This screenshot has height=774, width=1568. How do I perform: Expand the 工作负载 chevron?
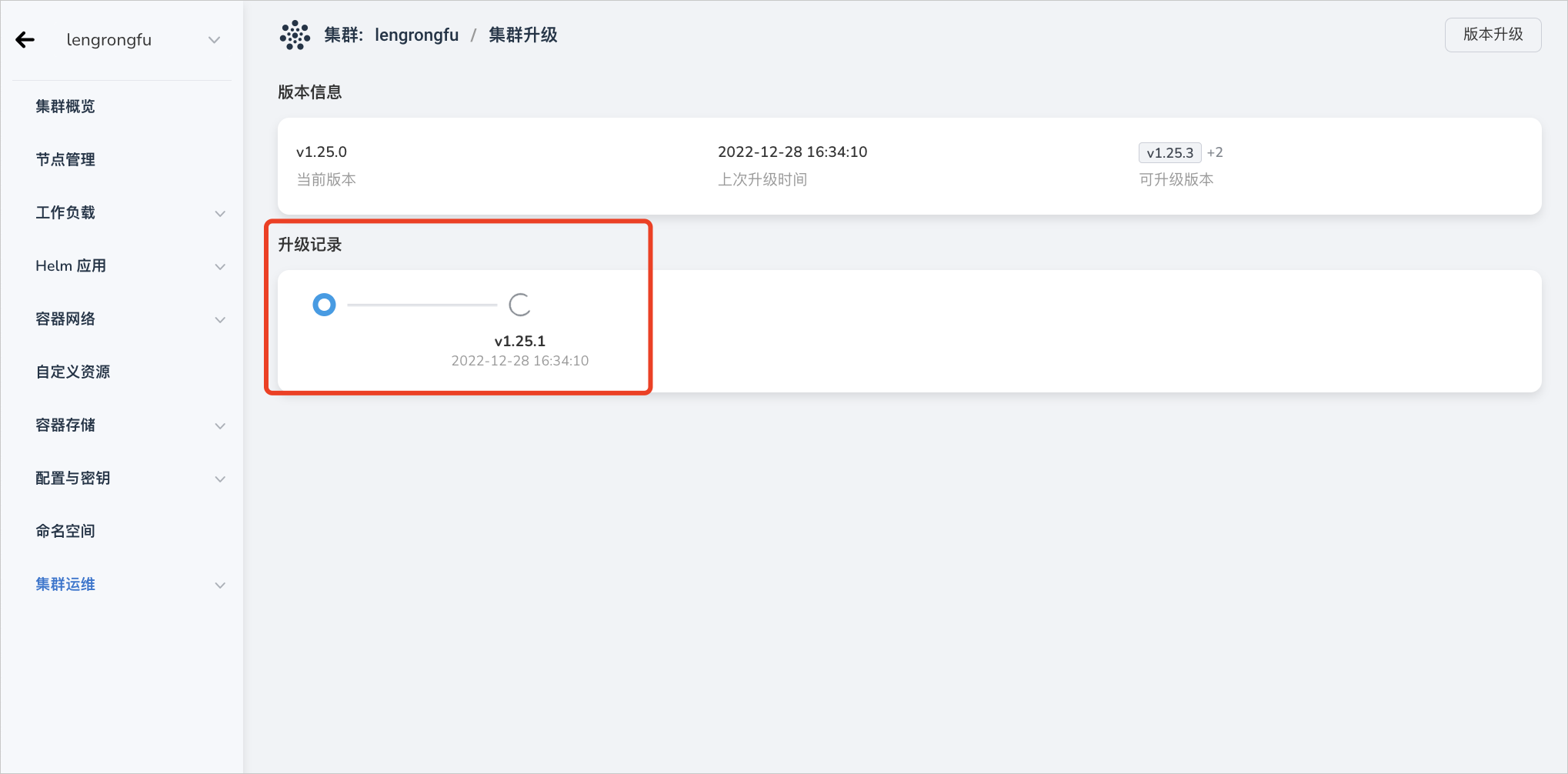point(220,213)
